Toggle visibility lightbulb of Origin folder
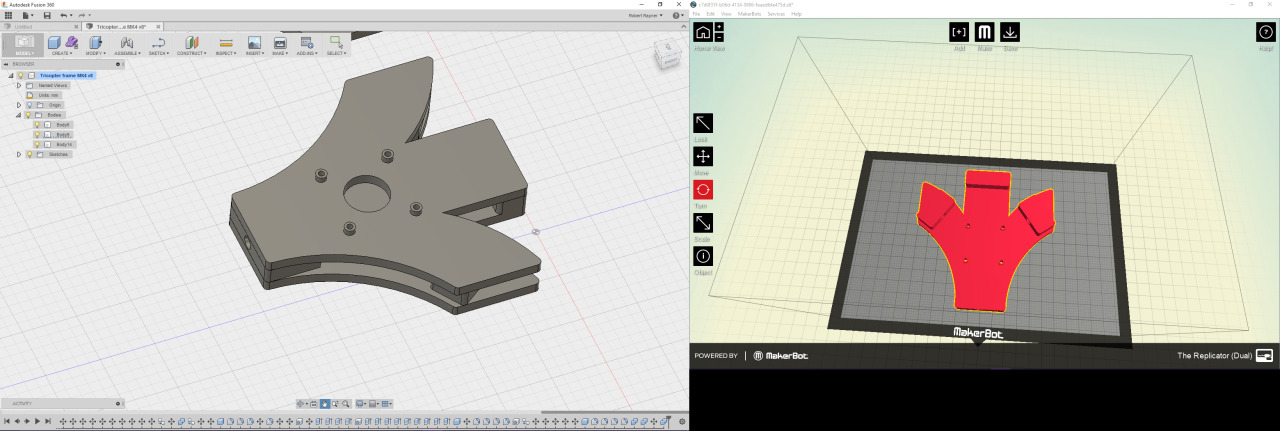Image resolution: width=1280 pixels, height=431 pixels. point(31,105)
